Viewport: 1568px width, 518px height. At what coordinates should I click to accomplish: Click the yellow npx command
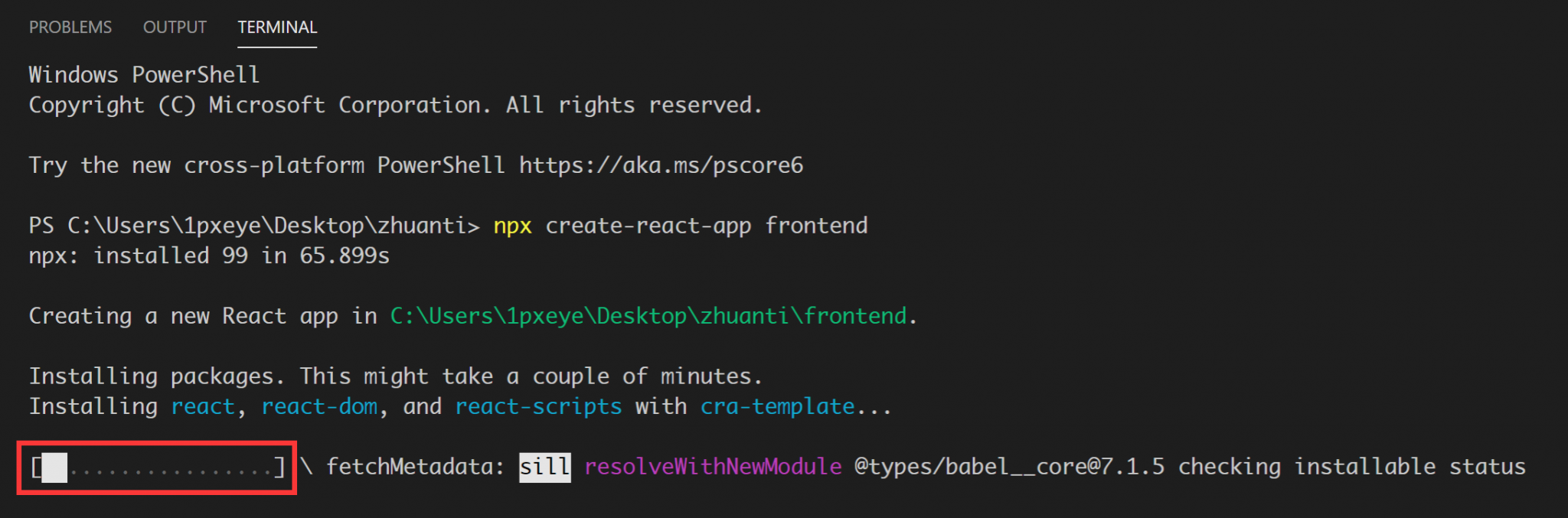click(x=512, y=226)
